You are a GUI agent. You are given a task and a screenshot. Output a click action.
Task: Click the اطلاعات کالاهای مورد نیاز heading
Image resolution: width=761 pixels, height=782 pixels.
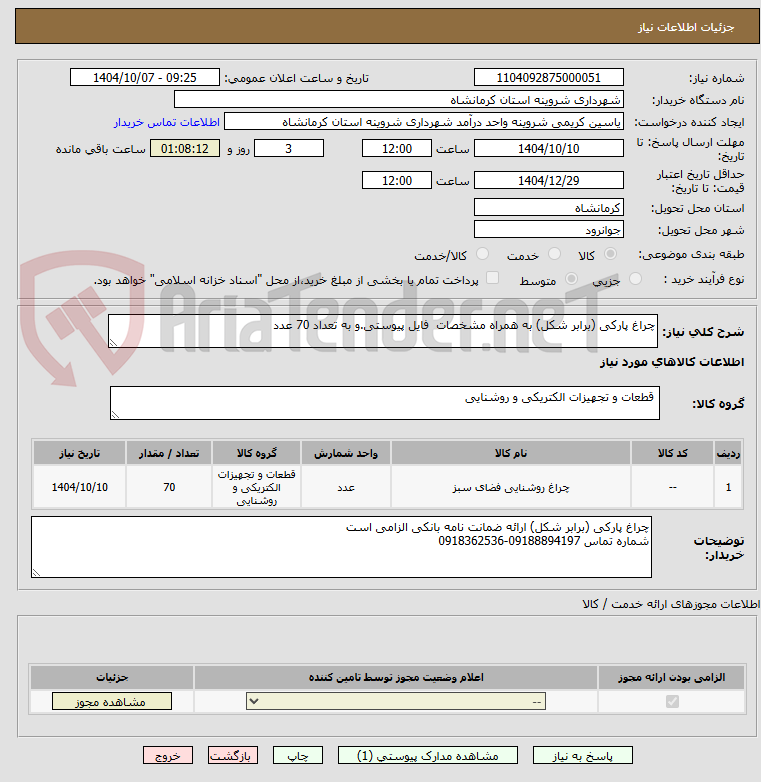click(671, 362)
